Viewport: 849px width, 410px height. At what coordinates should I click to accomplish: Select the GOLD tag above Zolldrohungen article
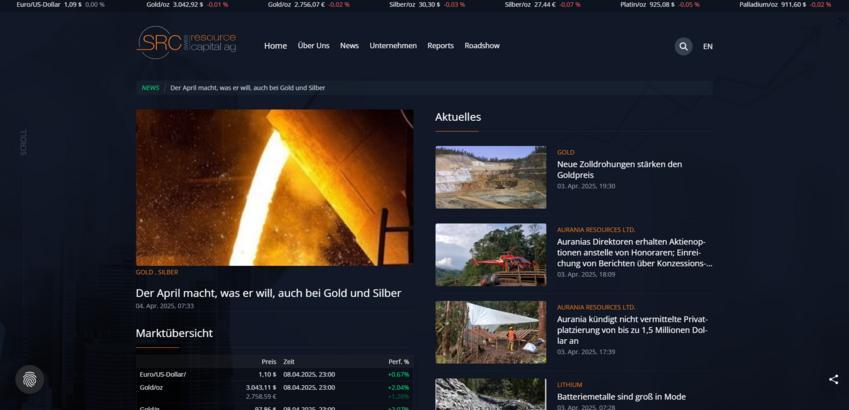tap(566, 153)
